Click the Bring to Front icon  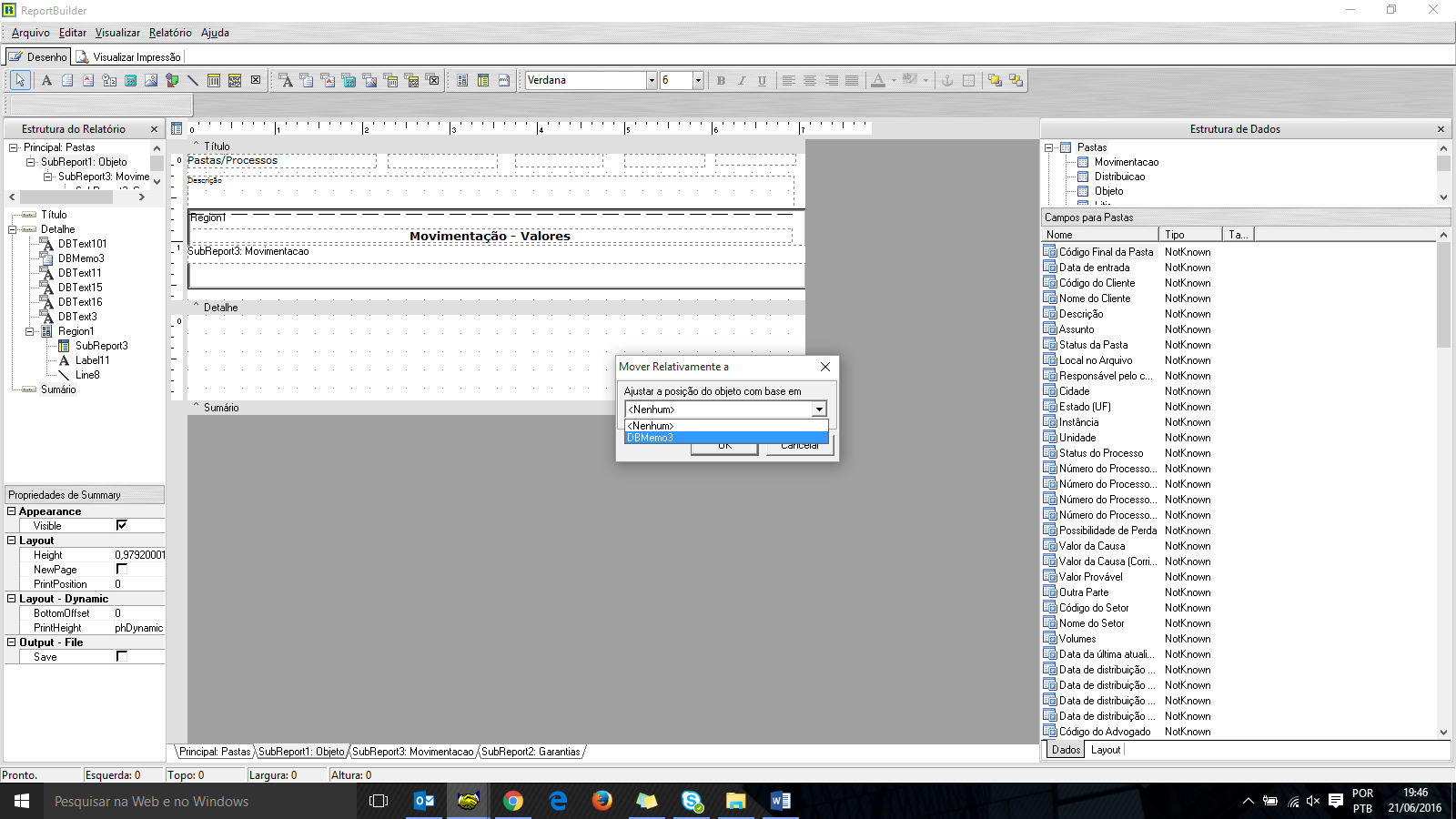coord(995,80)
